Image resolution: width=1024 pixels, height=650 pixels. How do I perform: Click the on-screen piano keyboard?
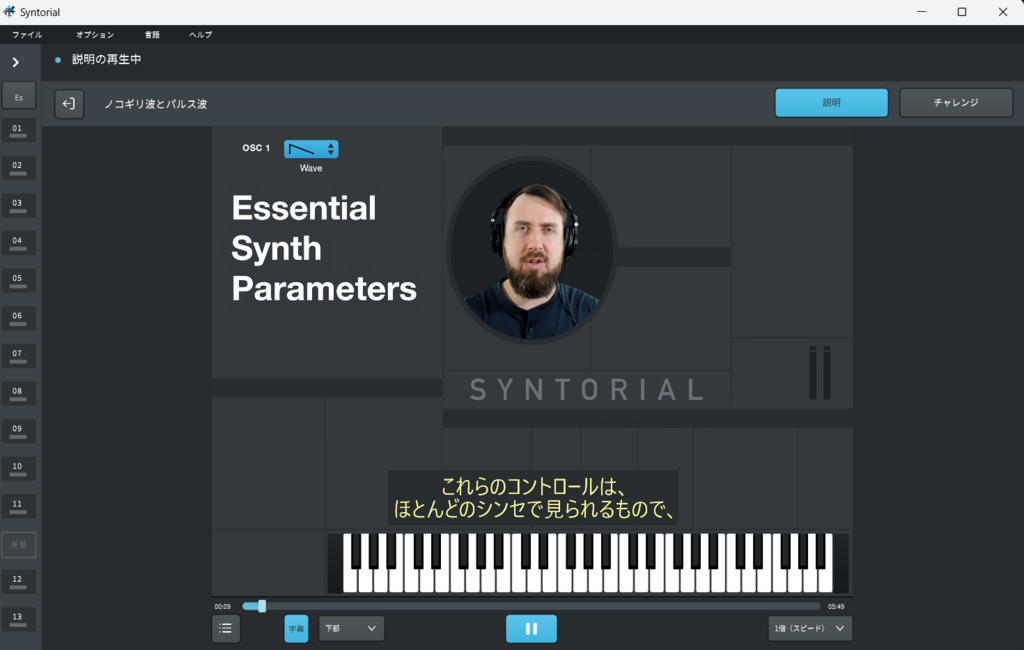pos(588,563)
